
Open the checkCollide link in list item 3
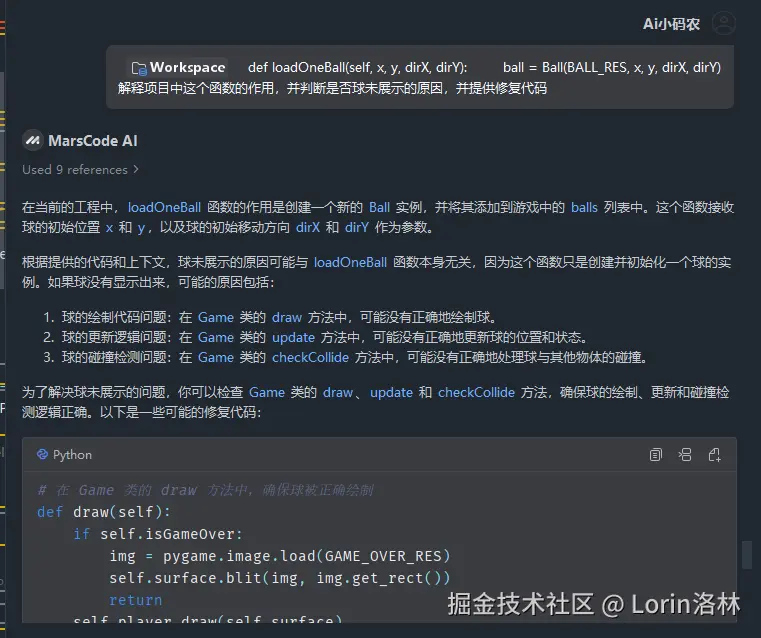[x=310, y=358]
